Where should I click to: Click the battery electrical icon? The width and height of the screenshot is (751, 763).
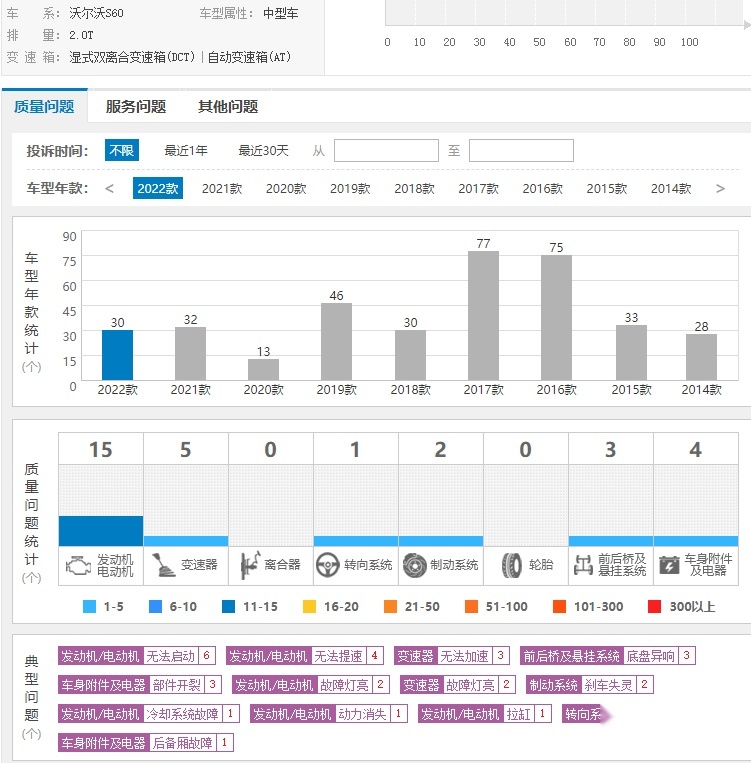[x=669, y=565]
